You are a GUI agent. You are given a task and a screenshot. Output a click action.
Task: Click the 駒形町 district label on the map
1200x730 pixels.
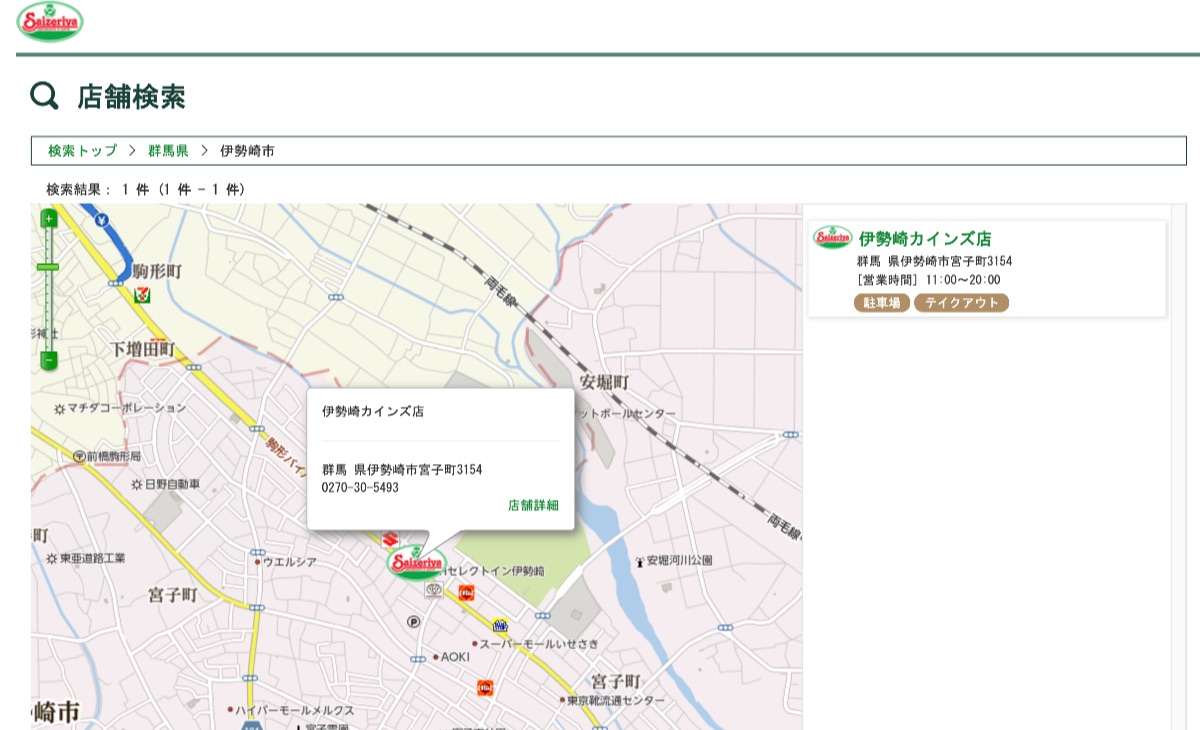(158, 271)
